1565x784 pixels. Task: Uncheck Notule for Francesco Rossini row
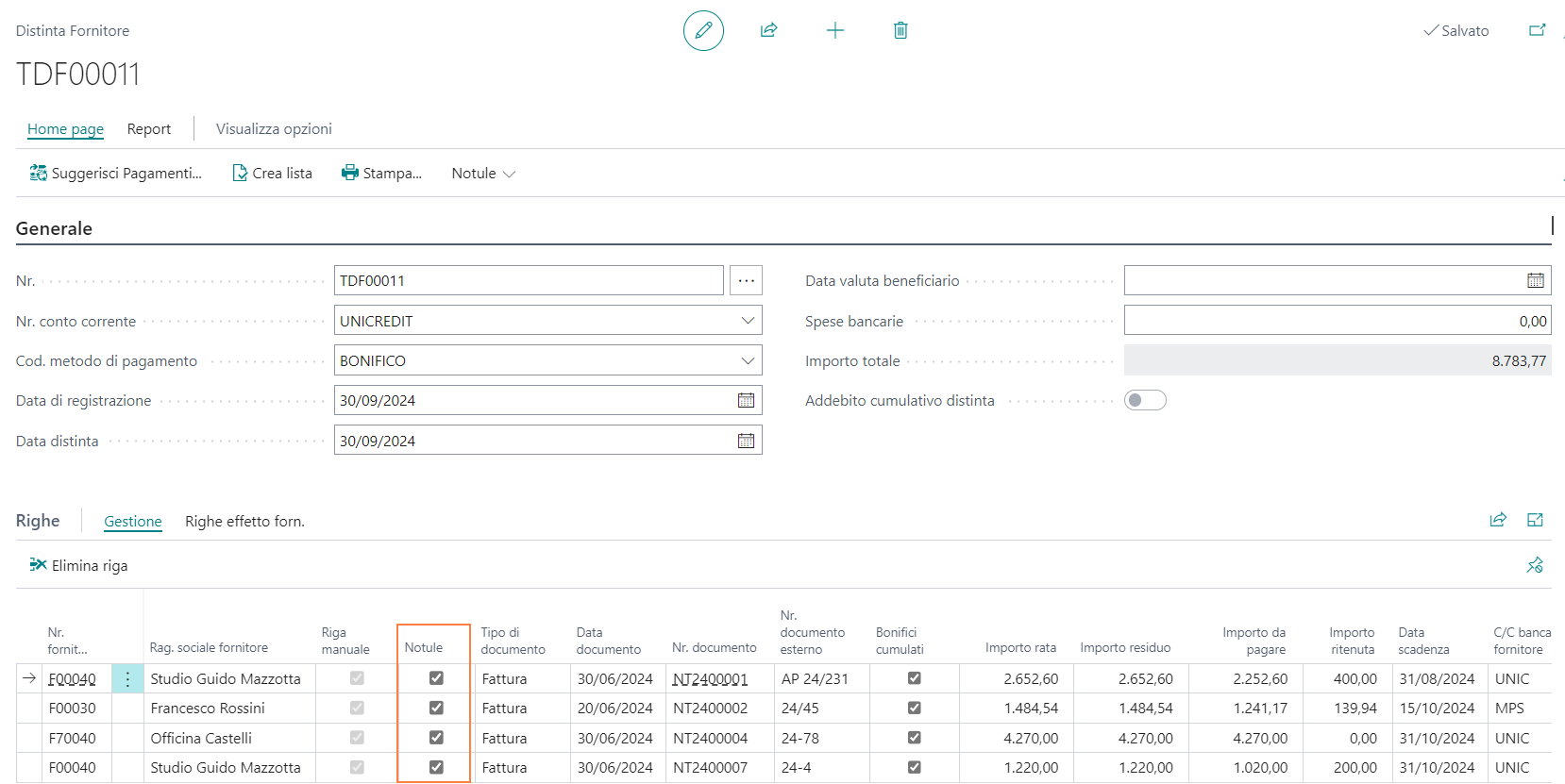436,709
